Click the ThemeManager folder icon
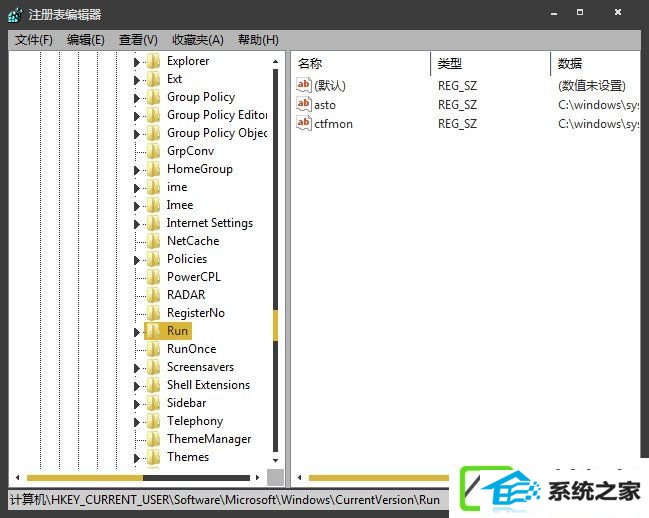The height and width of the screenshot is (518, 649). 154,439
